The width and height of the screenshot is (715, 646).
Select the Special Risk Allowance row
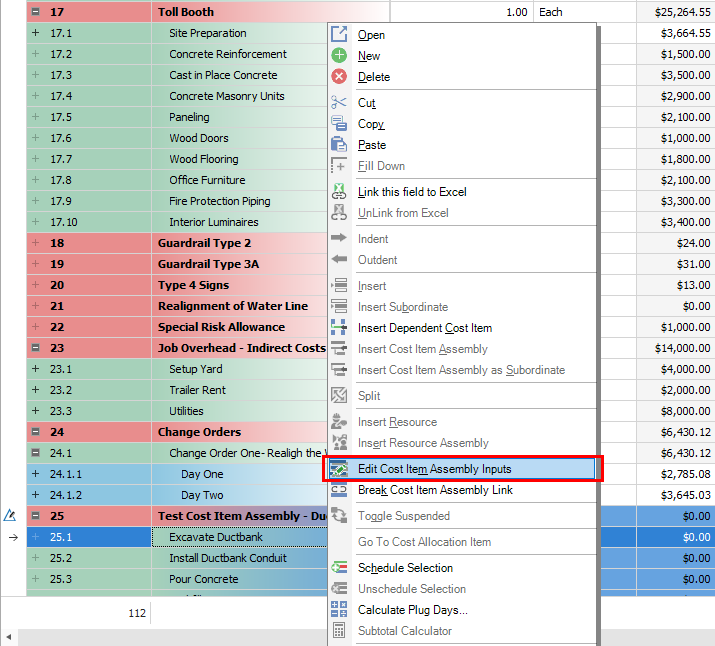click(x=221, y=327)
